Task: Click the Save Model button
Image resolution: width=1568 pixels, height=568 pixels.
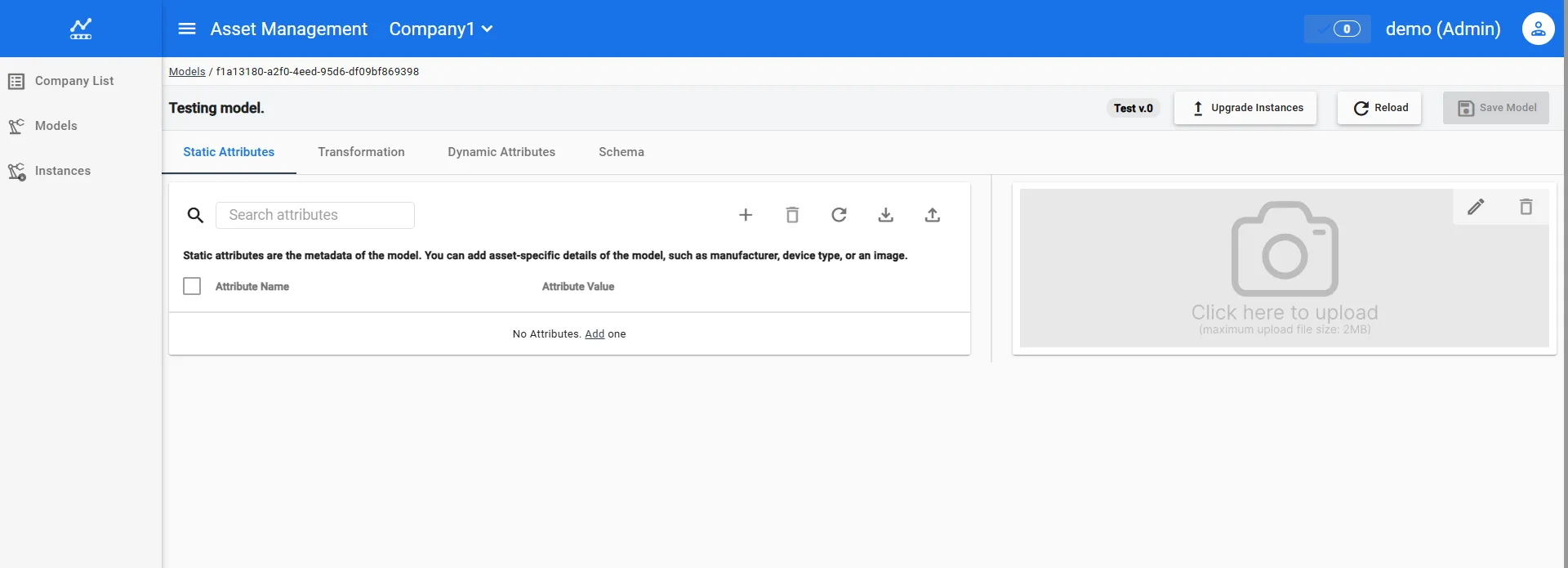Action: pyautogui.click(x=1496, y=108)
